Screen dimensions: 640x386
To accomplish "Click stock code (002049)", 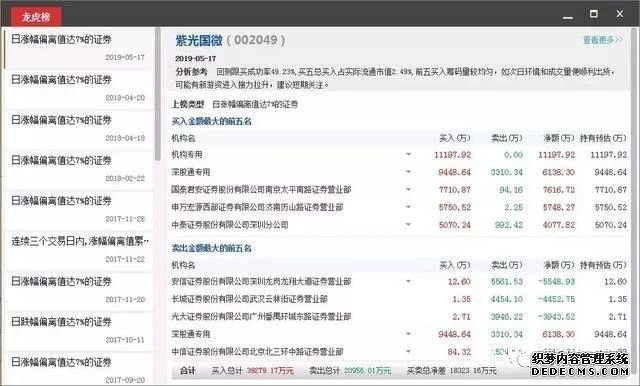I will click(256, 40).
